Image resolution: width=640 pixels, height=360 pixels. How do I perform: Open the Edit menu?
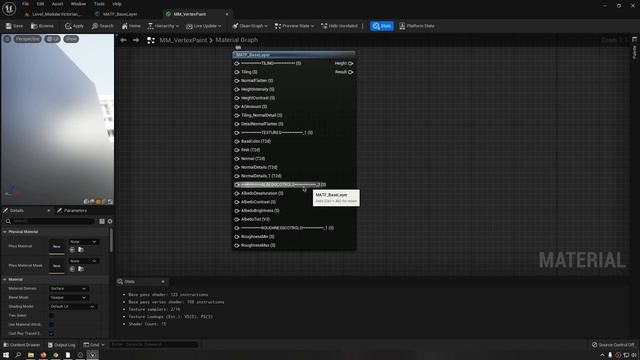[40, 4]
